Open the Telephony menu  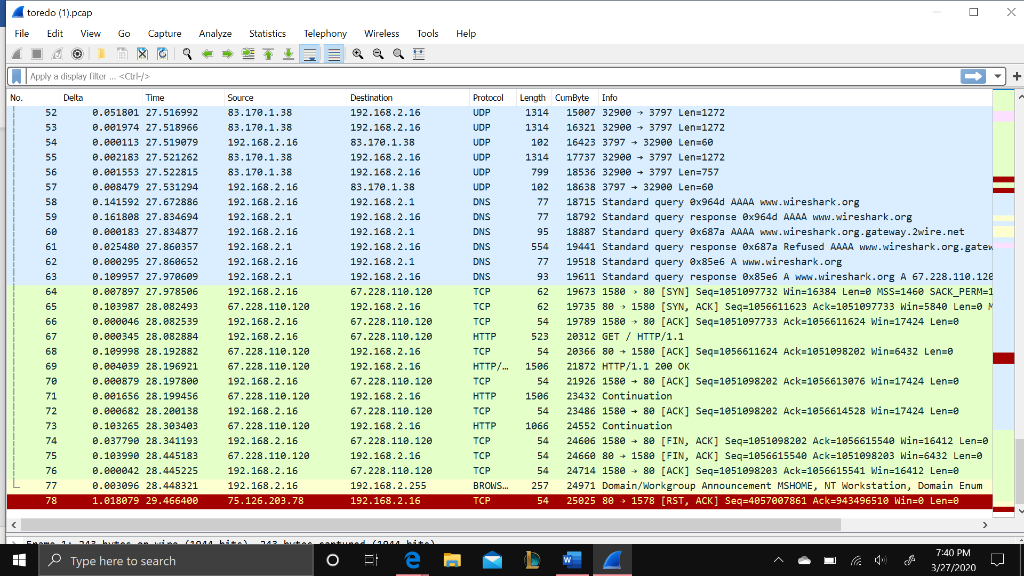pos(325,33)
